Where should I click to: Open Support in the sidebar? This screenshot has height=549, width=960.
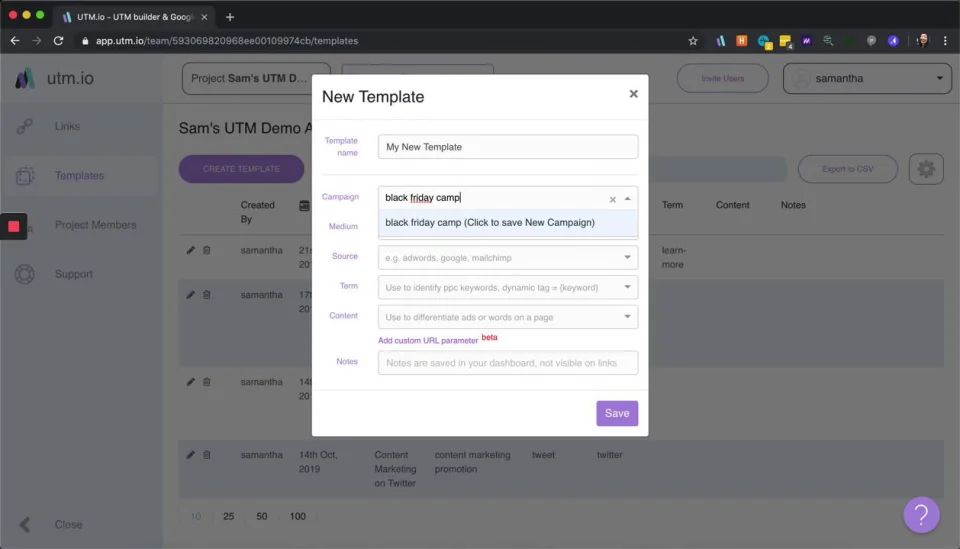(73, 274)
